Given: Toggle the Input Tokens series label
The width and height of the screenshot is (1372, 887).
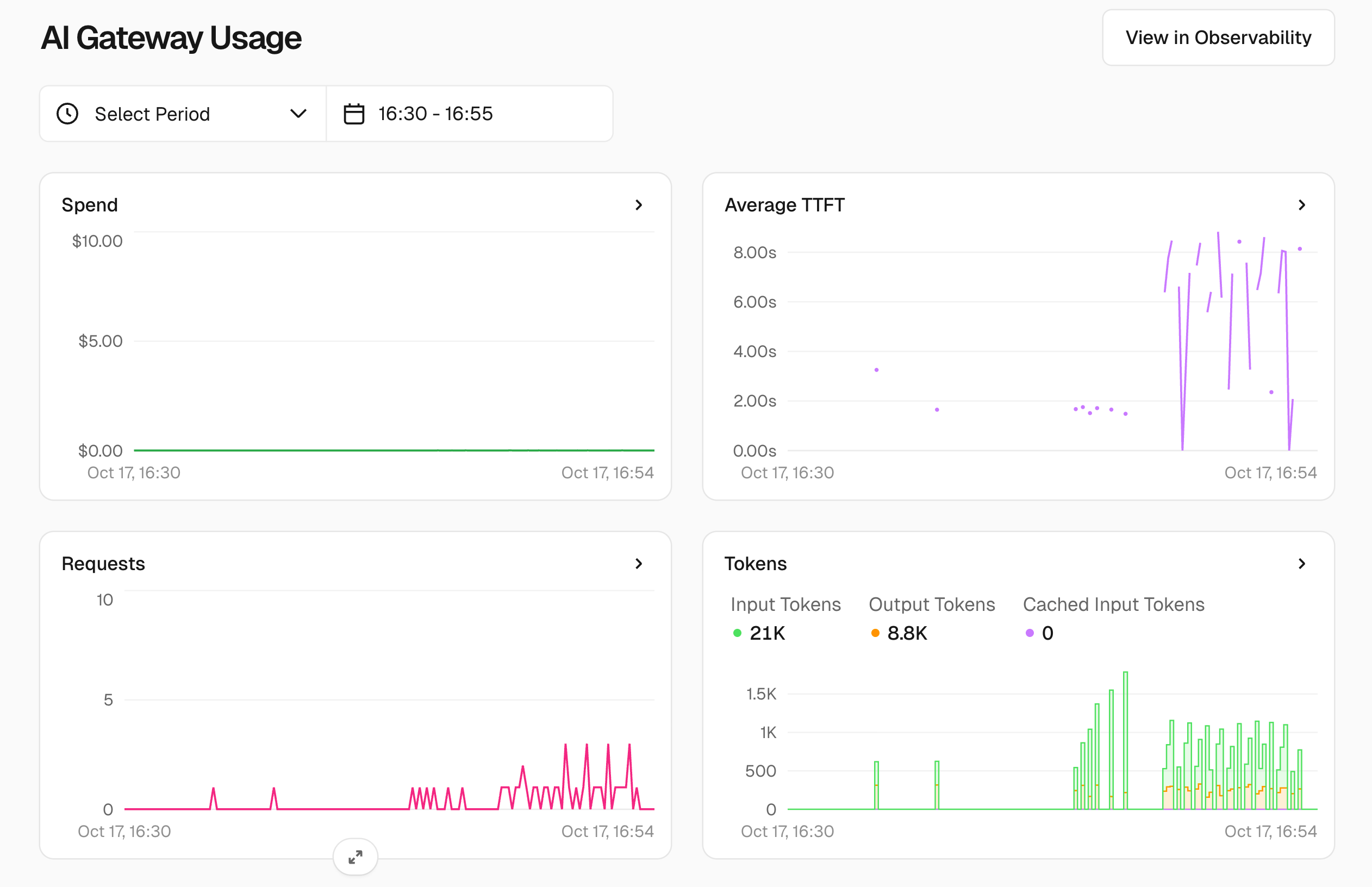Looking at the screenshot, I should coord(785,604).
